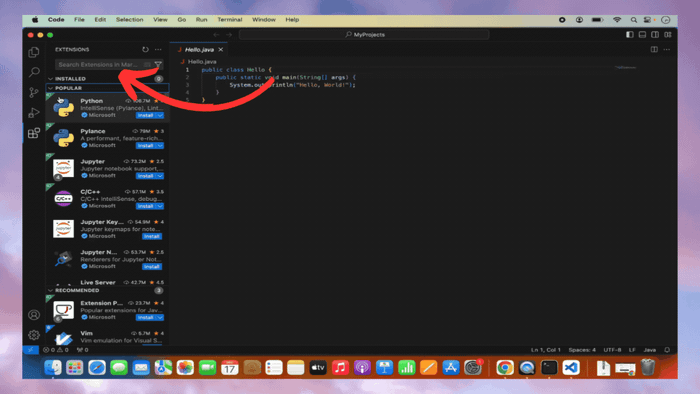Viewport: 700px width, 394px height.
Task: Toggle the bottom panel
Action: (642, 34)
